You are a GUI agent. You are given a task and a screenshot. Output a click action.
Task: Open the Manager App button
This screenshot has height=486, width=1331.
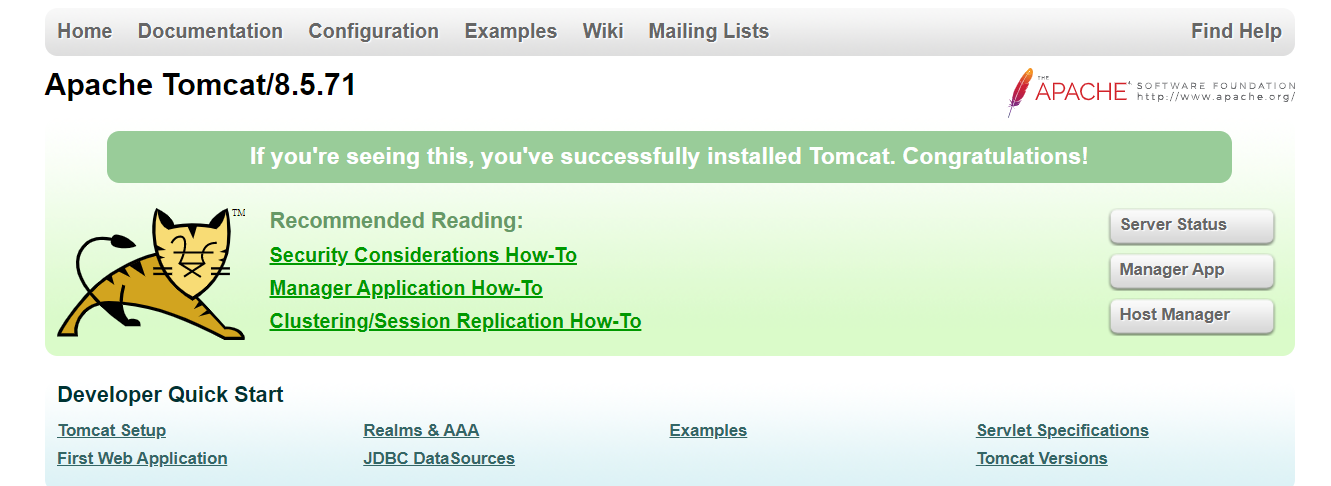[1192, 270]
